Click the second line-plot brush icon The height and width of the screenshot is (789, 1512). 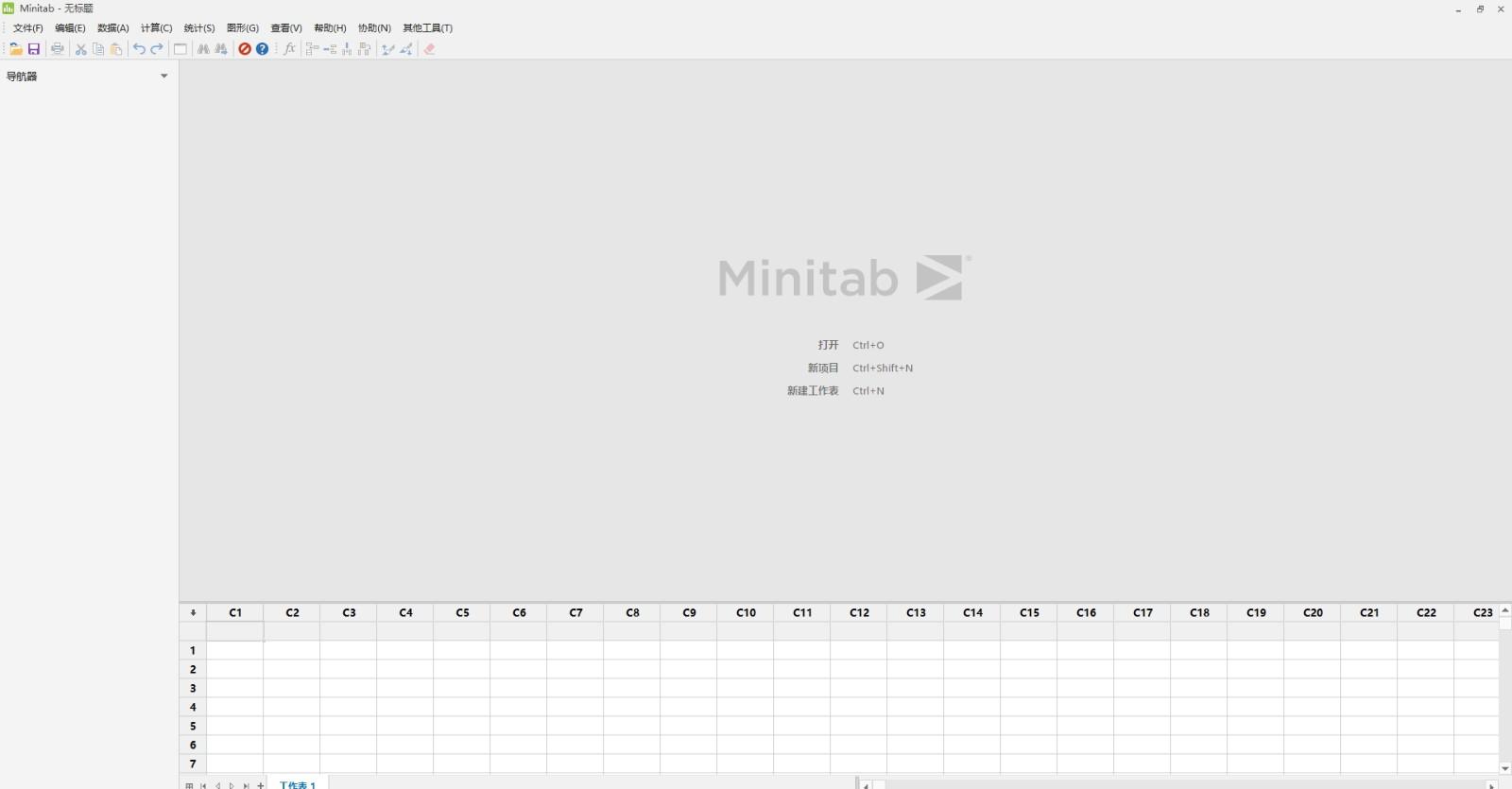click(406, 49)
